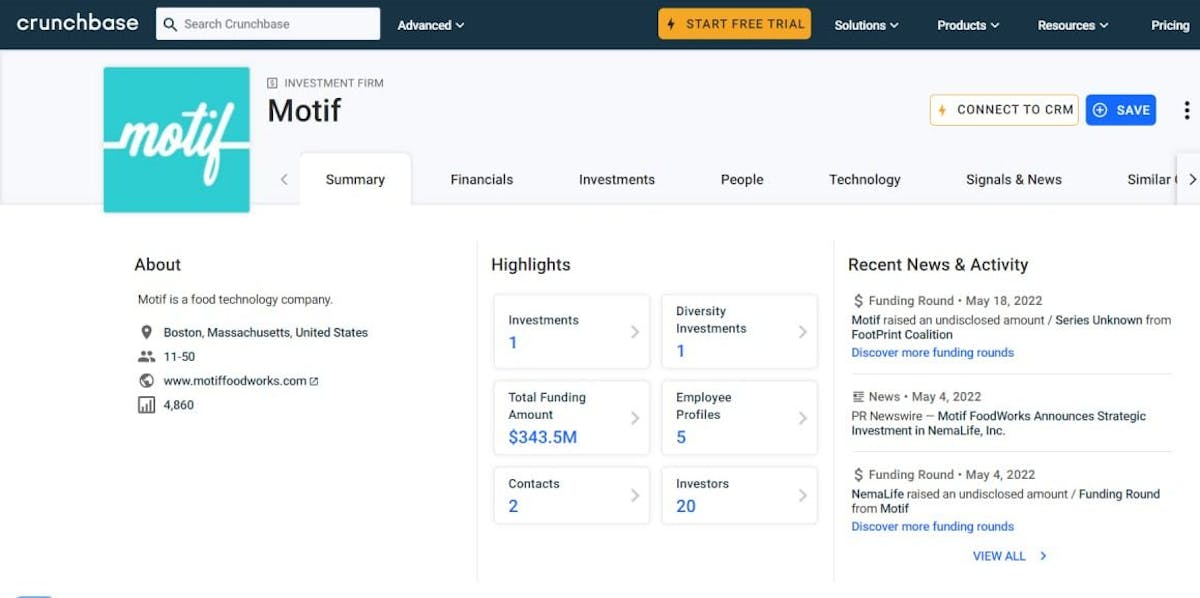Open the Products dropdown menu
Screen dimensions: 1200x598
pos(967,25)
